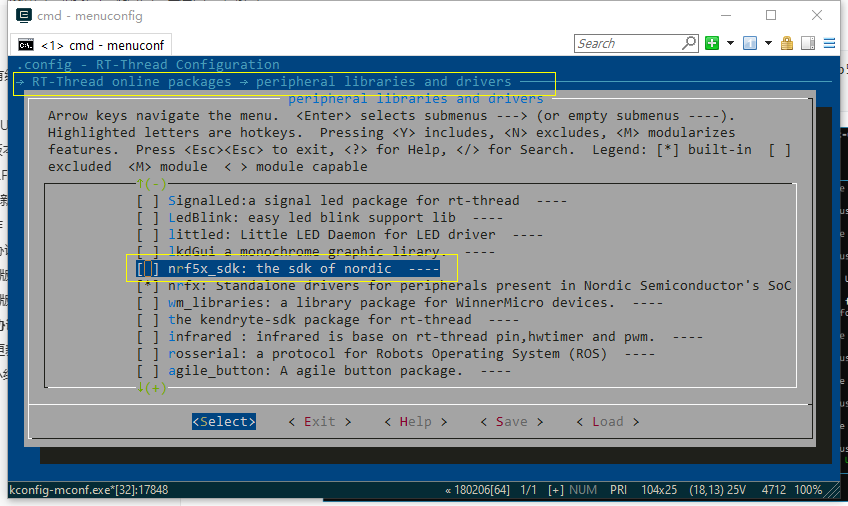Click the padlock lock console icon
This screenshot has width=848, height=506.
click(787, 43)
